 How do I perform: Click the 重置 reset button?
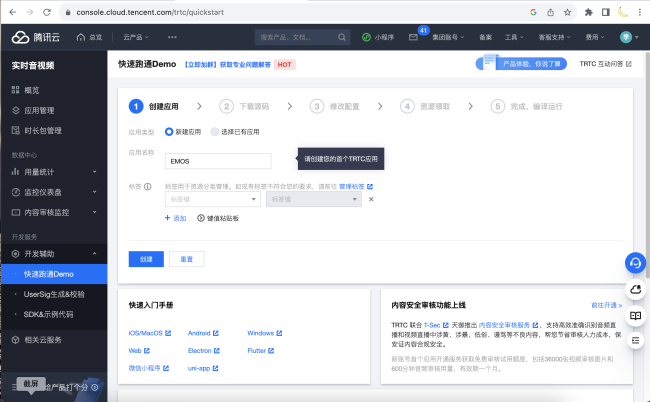pos(187,259)
